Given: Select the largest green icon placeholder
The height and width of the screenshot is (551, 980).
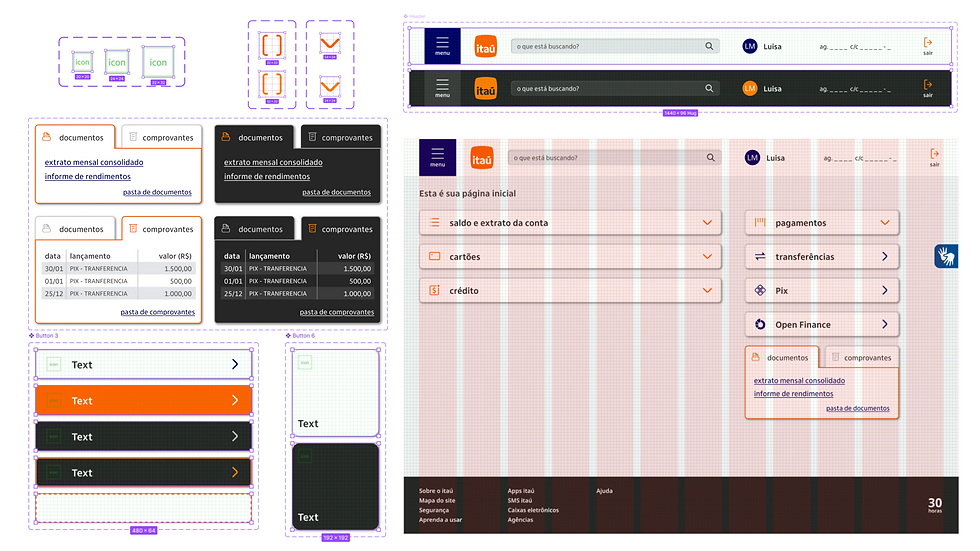Looking at the screenshot, I should [158, 62].
